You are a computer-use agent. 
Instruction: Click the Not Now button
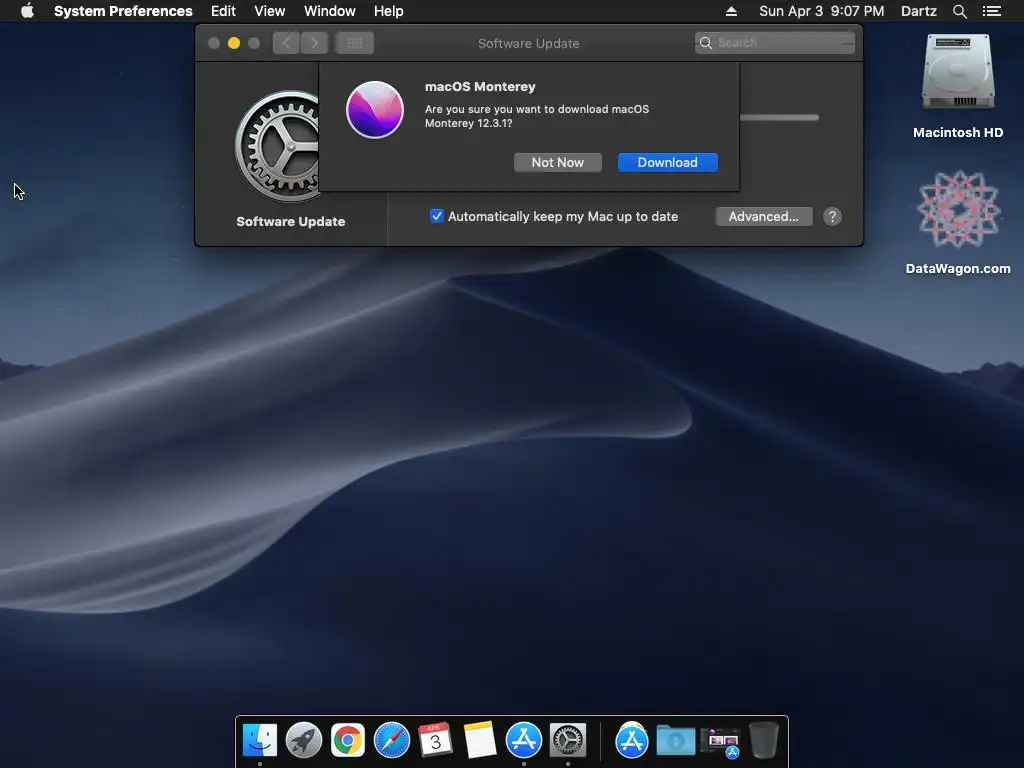pyautogui.click(x=558, y=163)
